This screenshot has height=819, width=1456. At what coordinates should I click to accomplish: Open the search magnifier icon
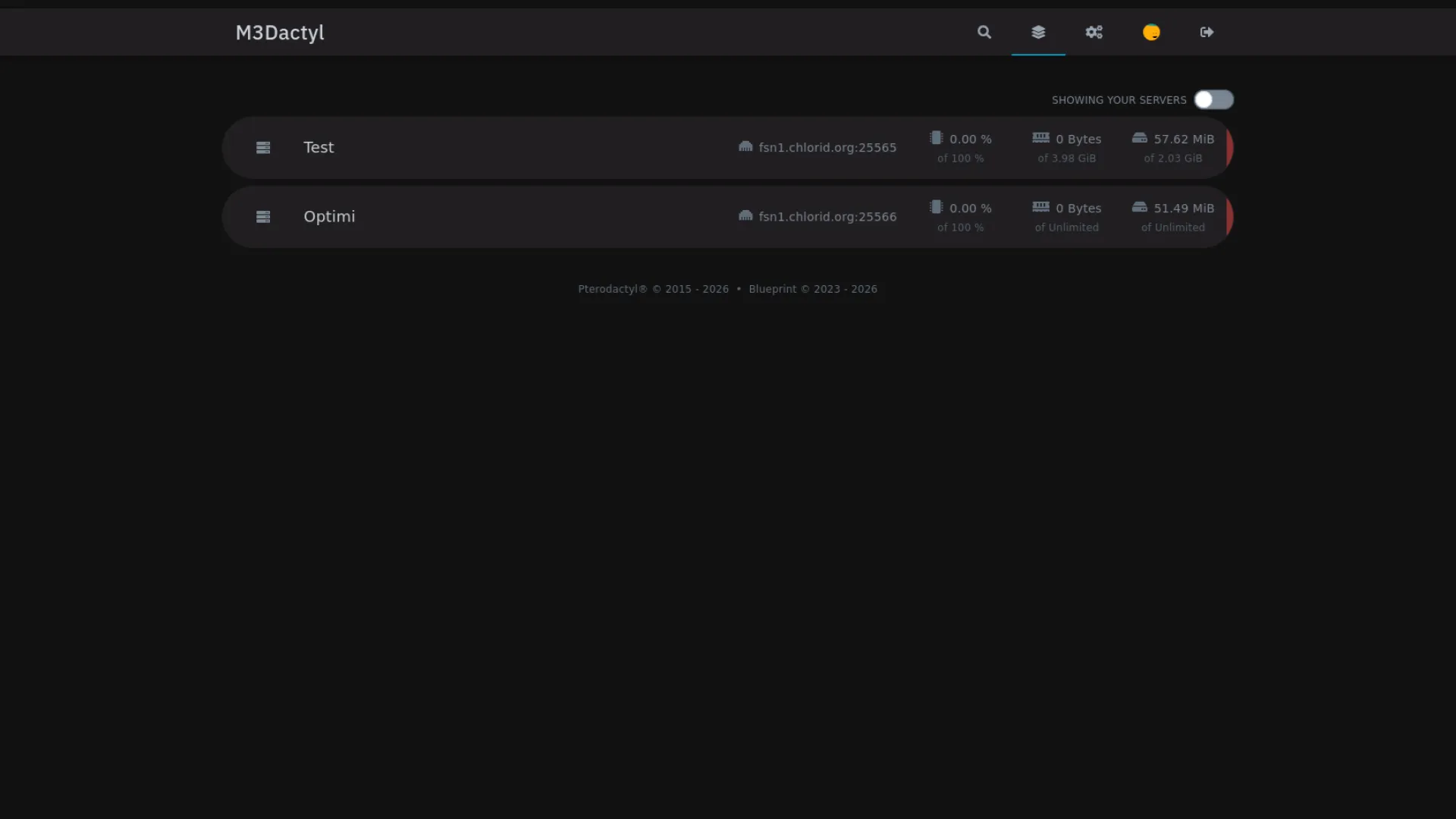pos(984,32)
